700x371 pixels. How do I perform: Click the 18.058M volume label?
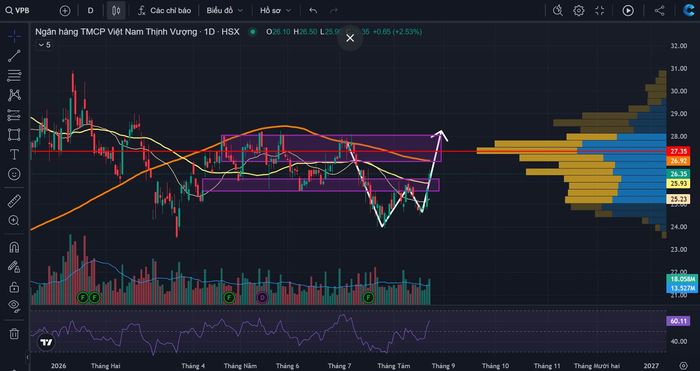pos(682,279)
